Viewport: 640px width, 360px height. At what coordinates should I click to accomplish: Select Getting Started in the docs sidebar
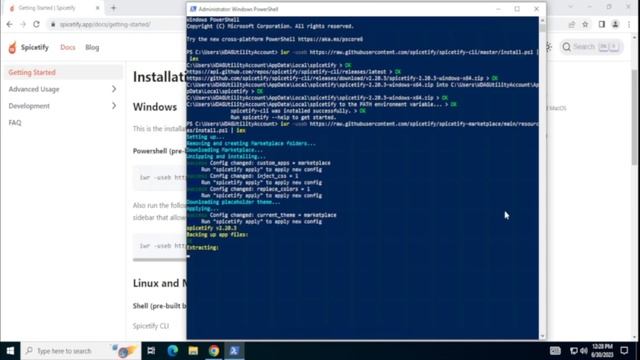click(x=63, y=72)
